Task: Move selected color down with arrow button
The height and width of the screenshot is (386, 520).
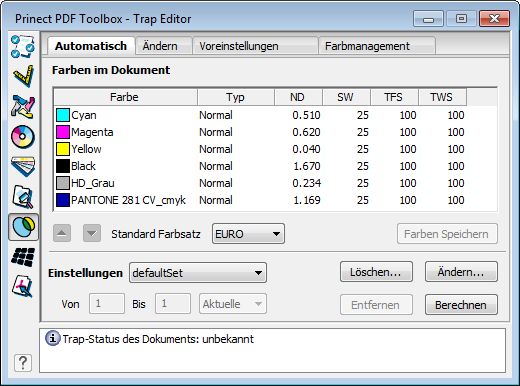Action: click(92, 233)
